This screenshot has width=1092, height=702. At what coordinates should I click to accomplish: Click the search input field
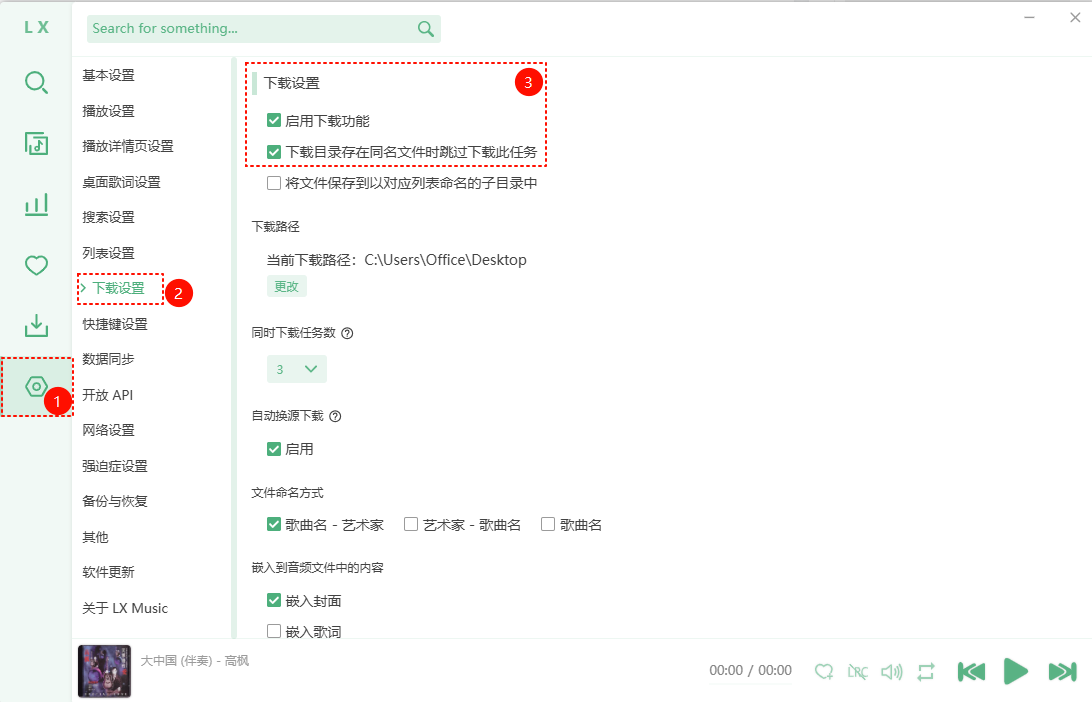click(x=250, y=29)
